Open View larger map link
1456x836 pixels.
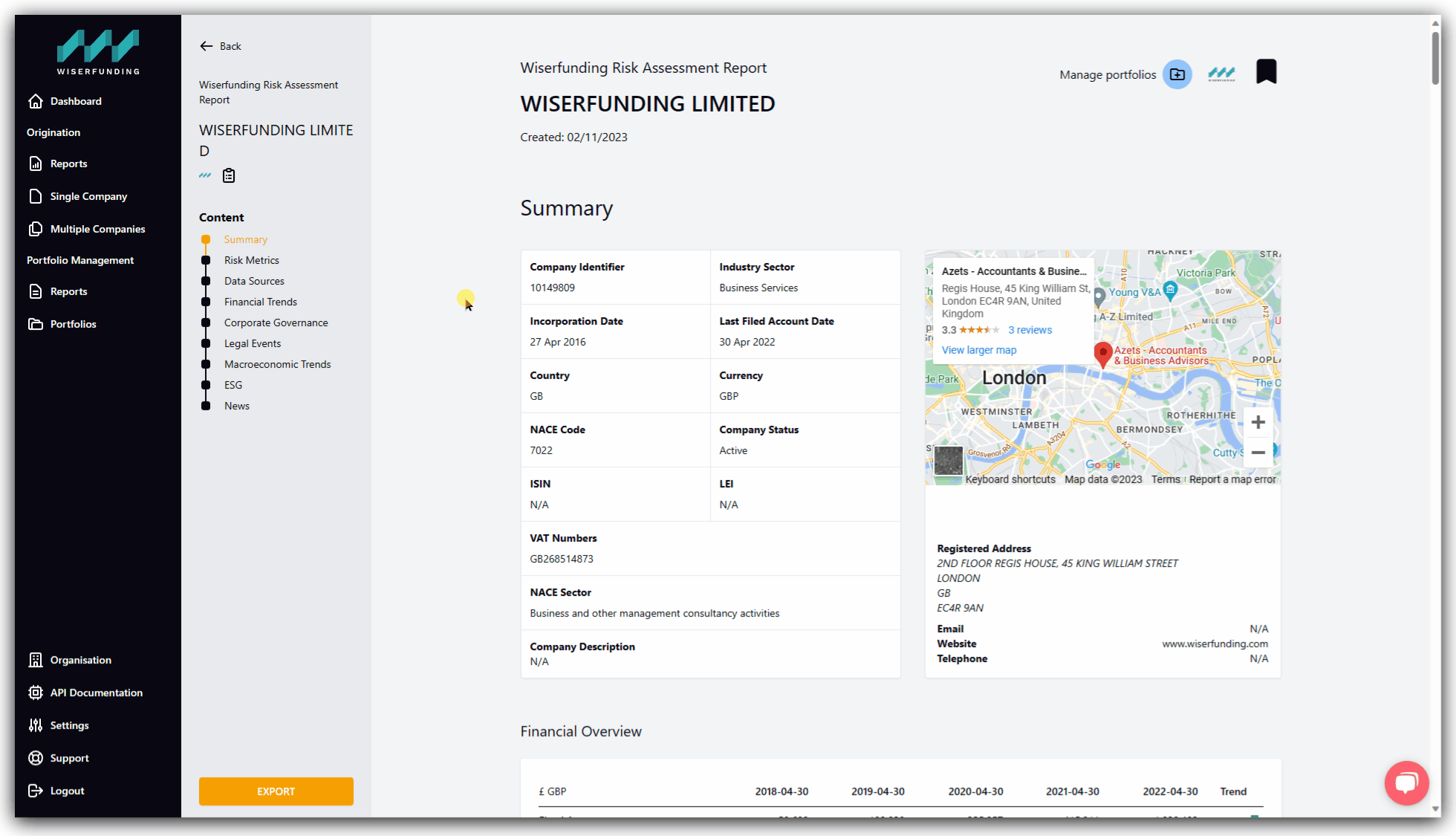coord(978,350)
